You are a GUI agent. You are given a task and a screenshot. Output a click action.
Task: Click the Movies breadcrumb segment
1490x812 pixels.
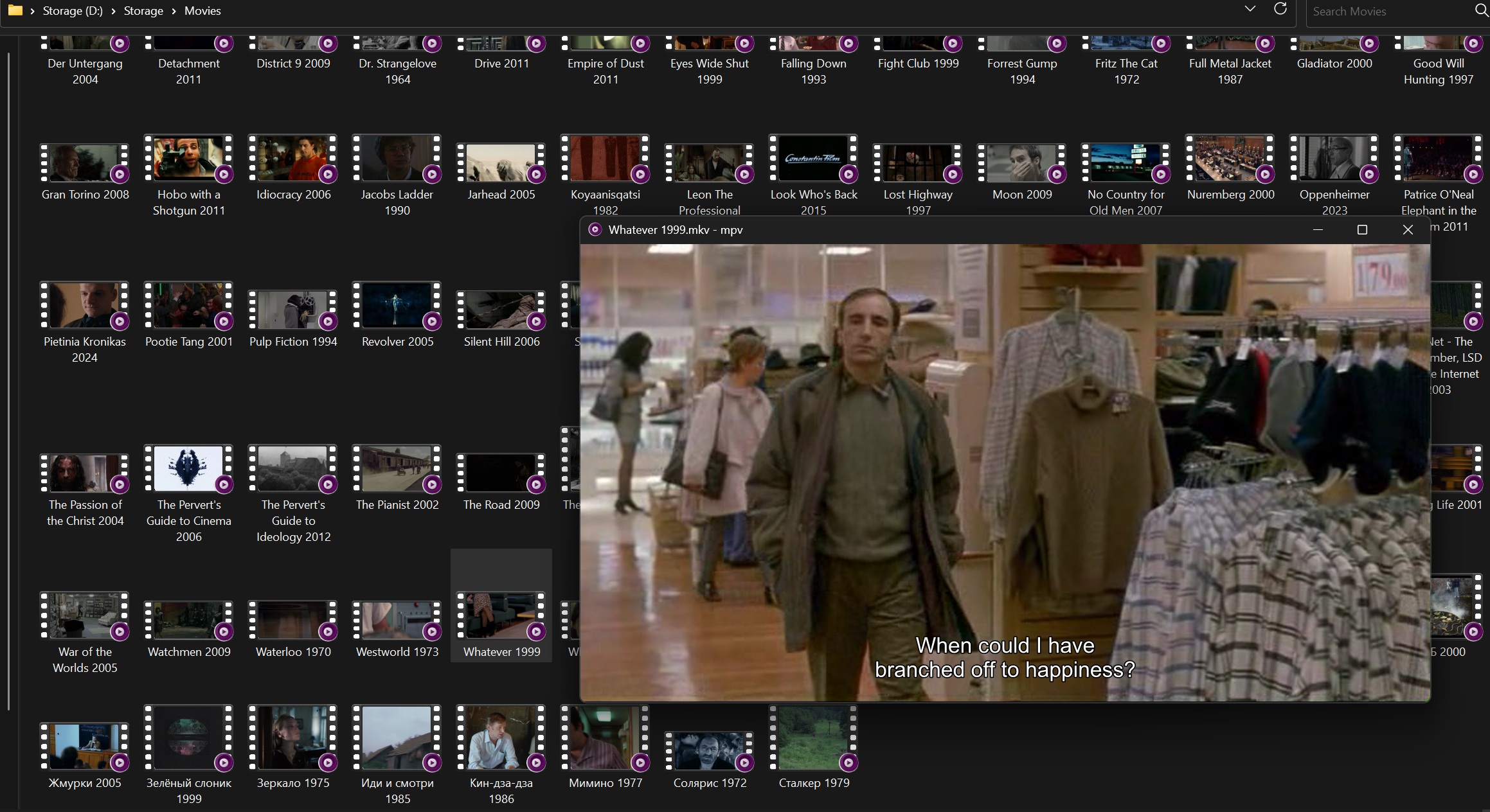tap(202, 12)
